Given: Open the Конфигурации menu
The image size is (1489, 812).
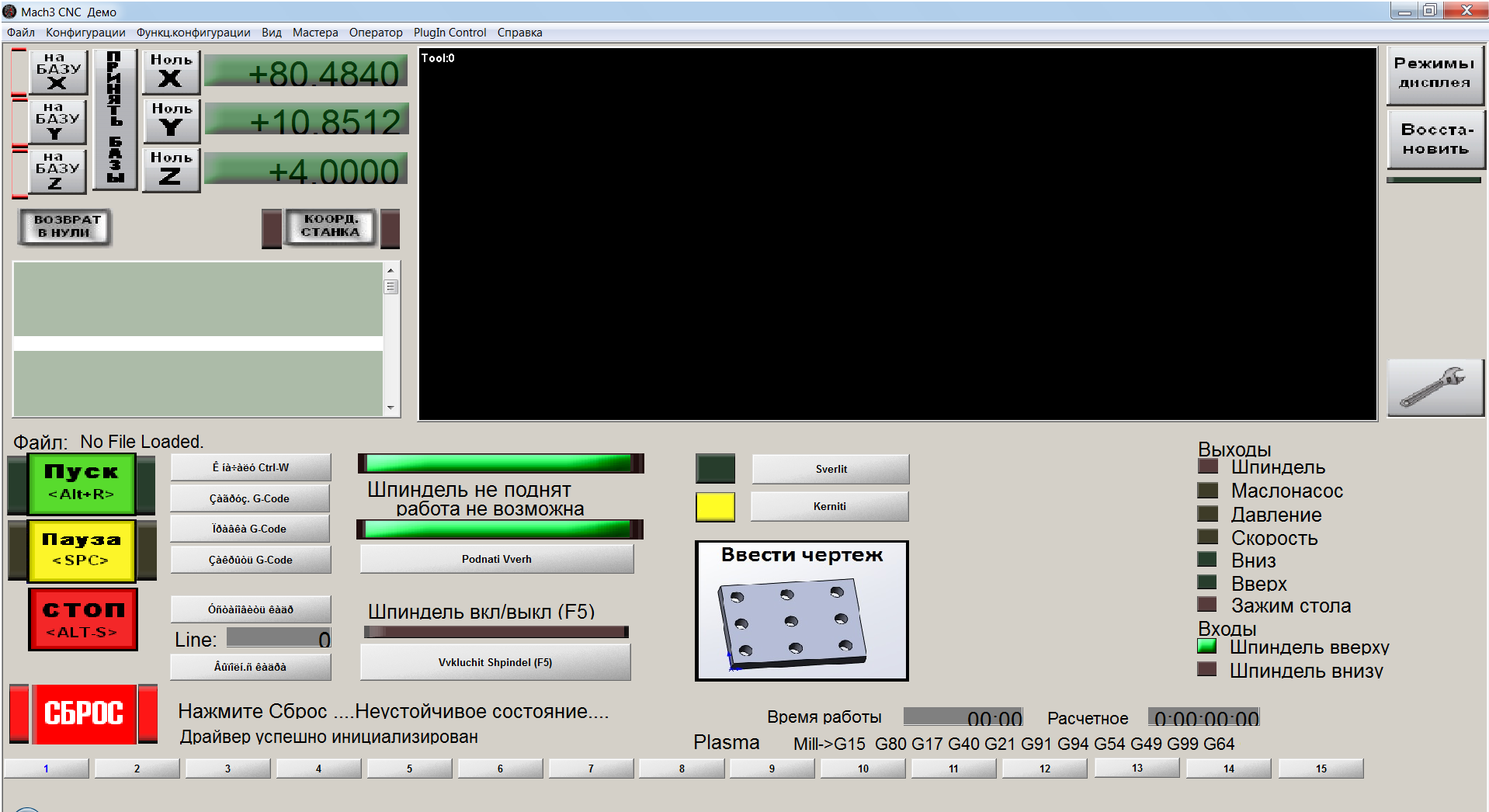Looking at the screenshot, I should 85,33.
